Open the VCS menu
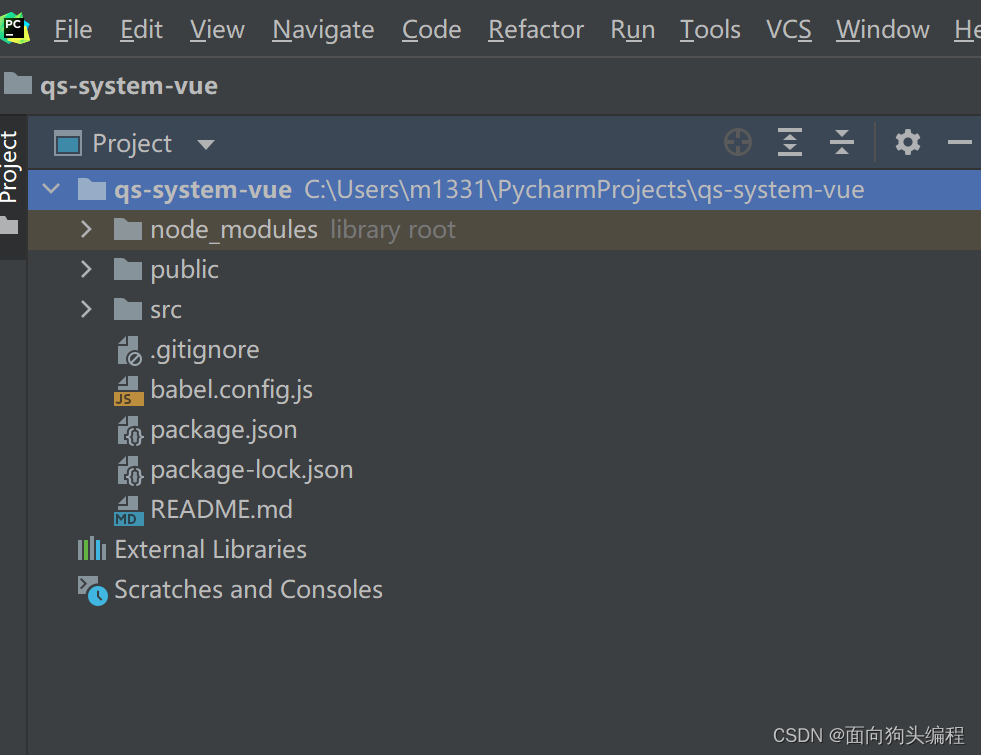Screen dimensions: 981x755 tap(788, 30)
